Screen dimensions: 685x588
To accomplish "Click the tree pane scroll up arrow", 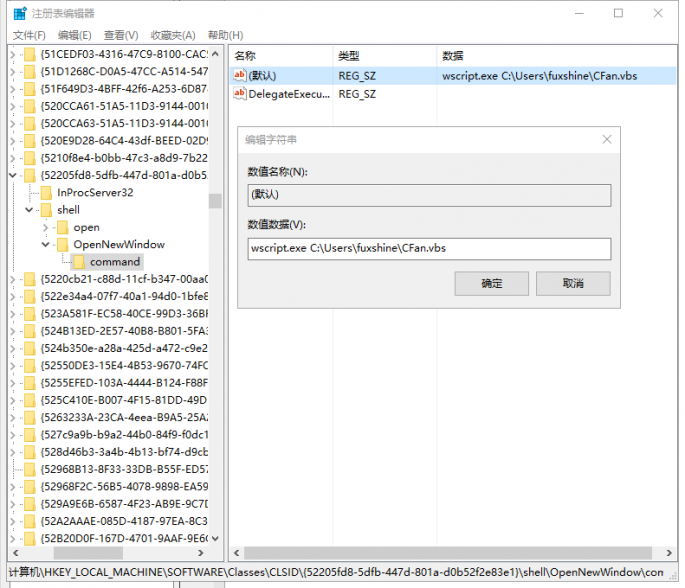I will pos(215,54).
